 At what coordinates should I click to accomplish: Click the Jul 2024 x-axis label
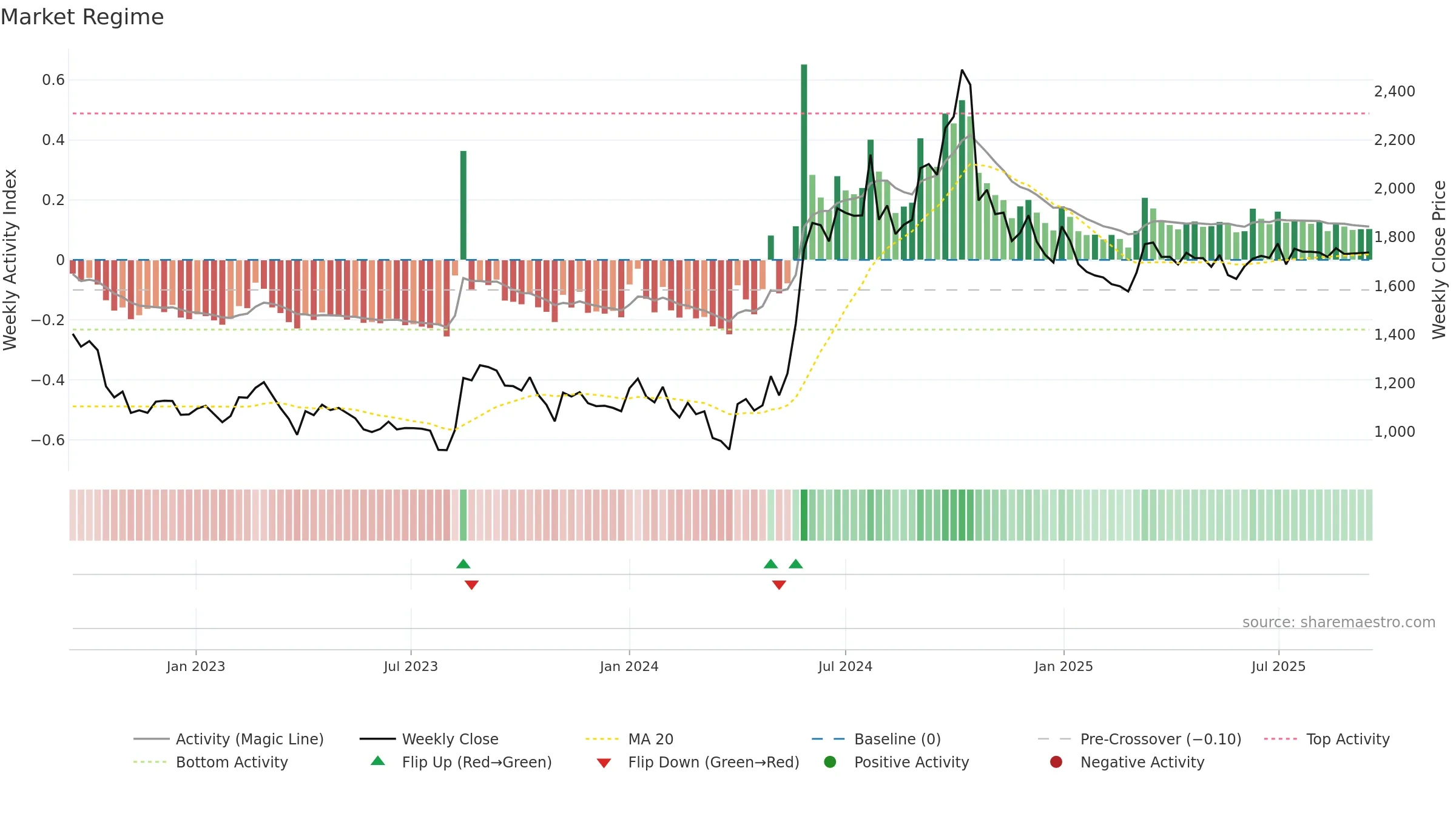(845, 666)
